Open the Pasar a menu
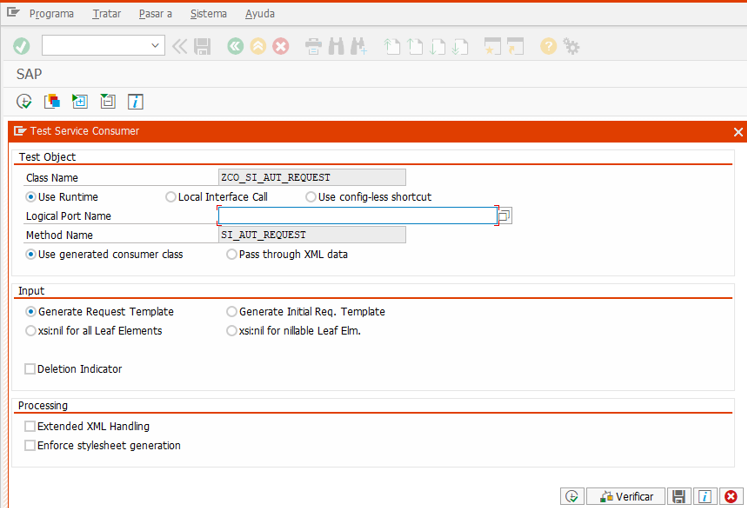The height and width of the screenshot is (508, 747). (155, 14)
